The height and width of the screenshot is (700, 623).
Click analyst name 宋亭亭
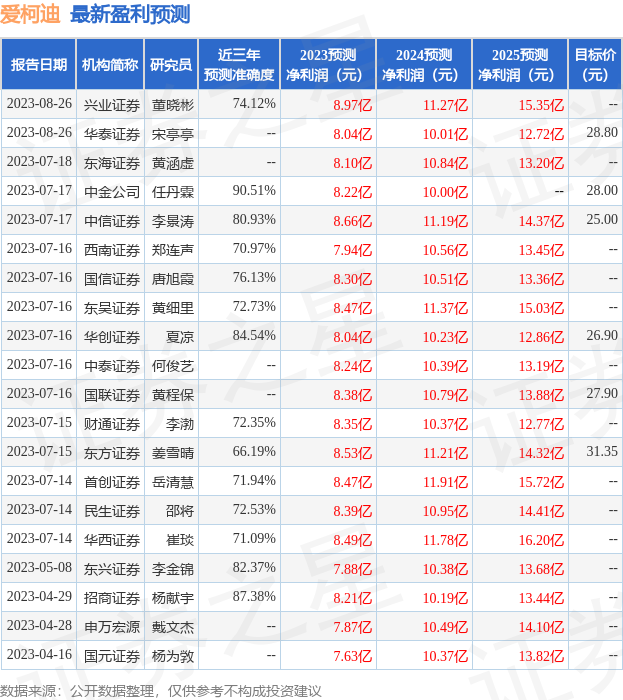tap(173, 134)
